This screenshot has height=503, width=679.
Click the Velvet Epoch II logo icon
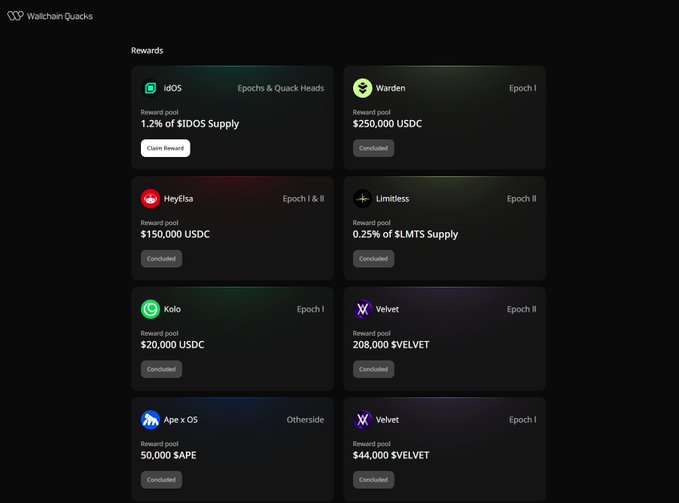click(x=362, y=309)
